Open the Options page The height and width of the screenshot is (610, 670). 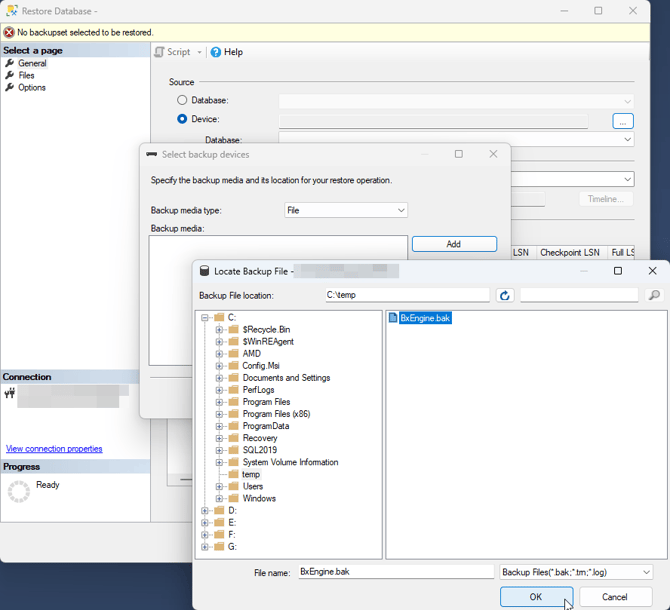tap(32, 88)
